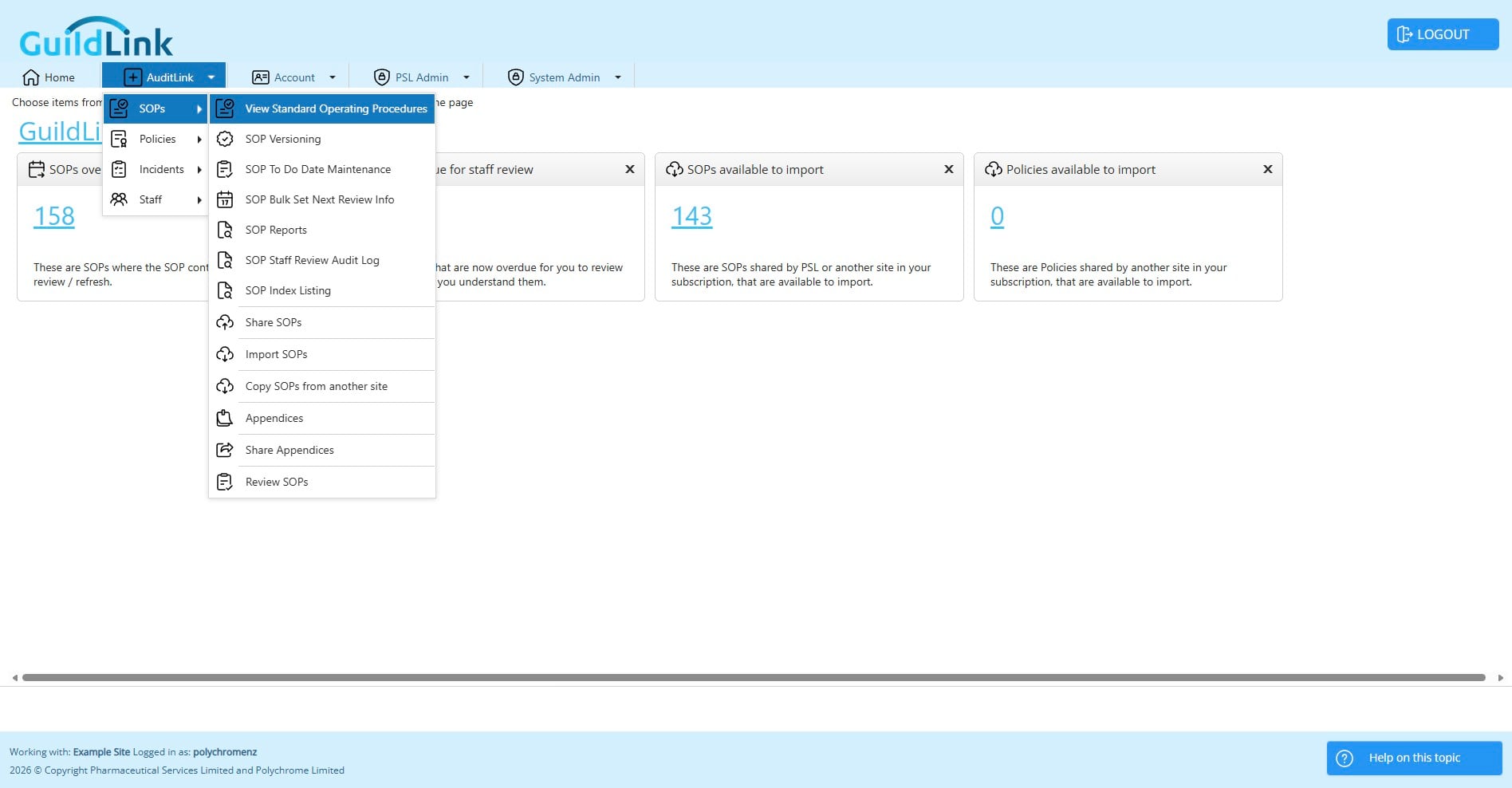
Task: Click the Incidents submenu icon
Action: [119, 169]
